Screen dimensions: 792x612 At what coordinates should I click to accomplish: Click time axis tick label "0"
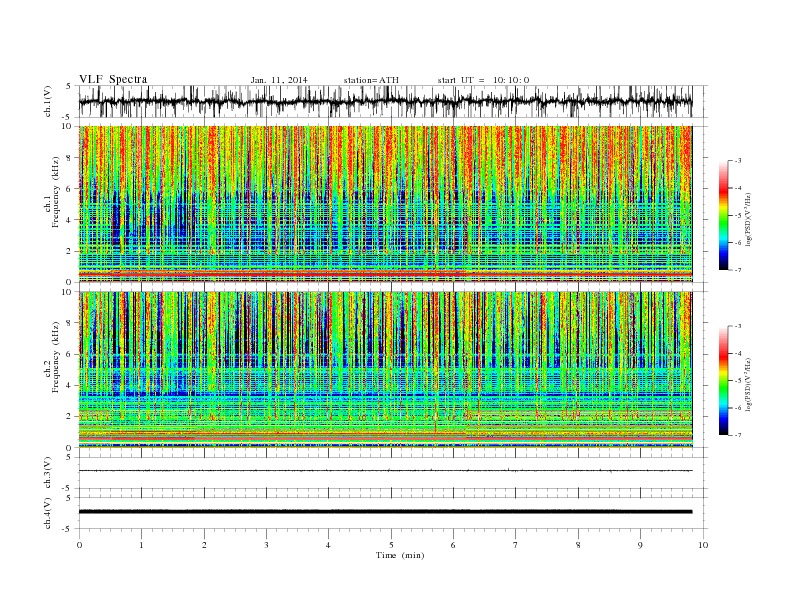pos(79,545)
